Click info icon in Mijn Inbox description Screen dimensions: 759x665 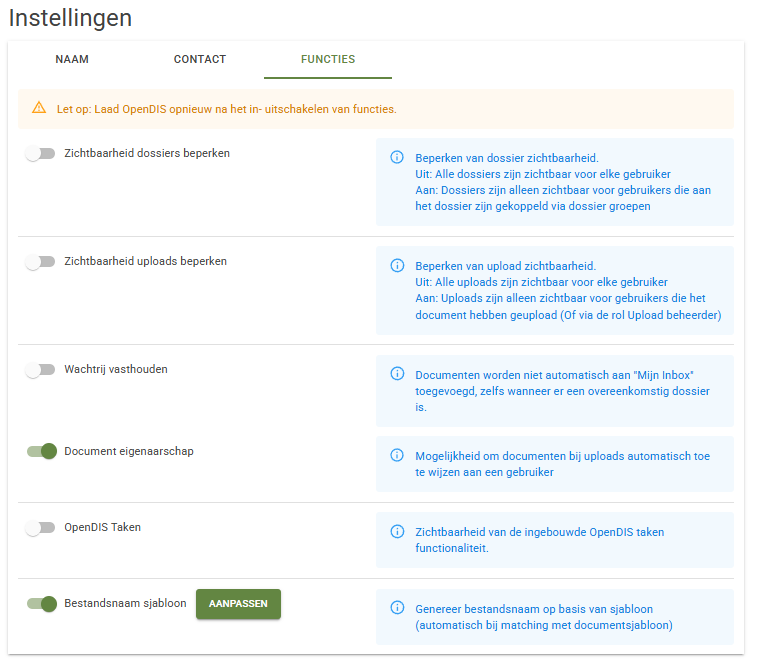(x=397, y=374)
